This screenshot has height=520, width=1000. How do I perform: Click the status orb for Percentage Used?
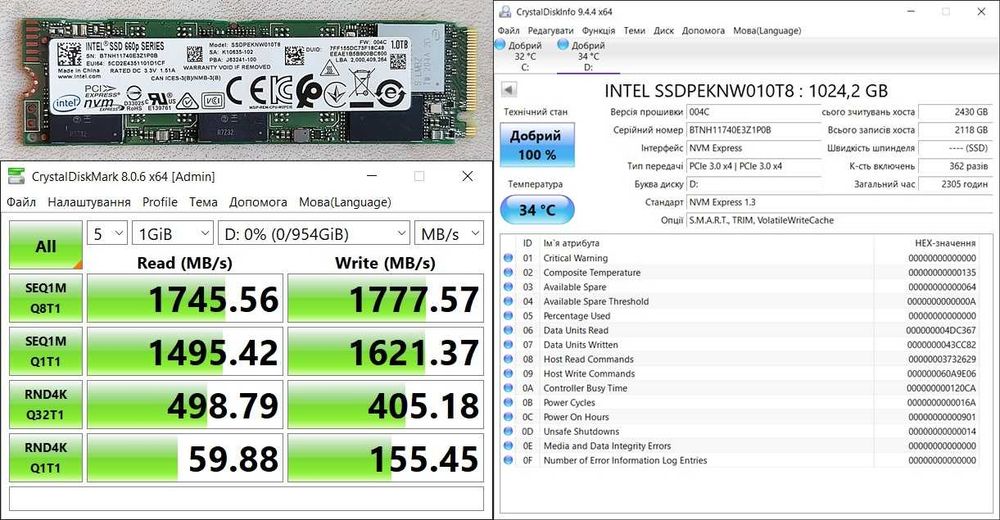(508, 316)
